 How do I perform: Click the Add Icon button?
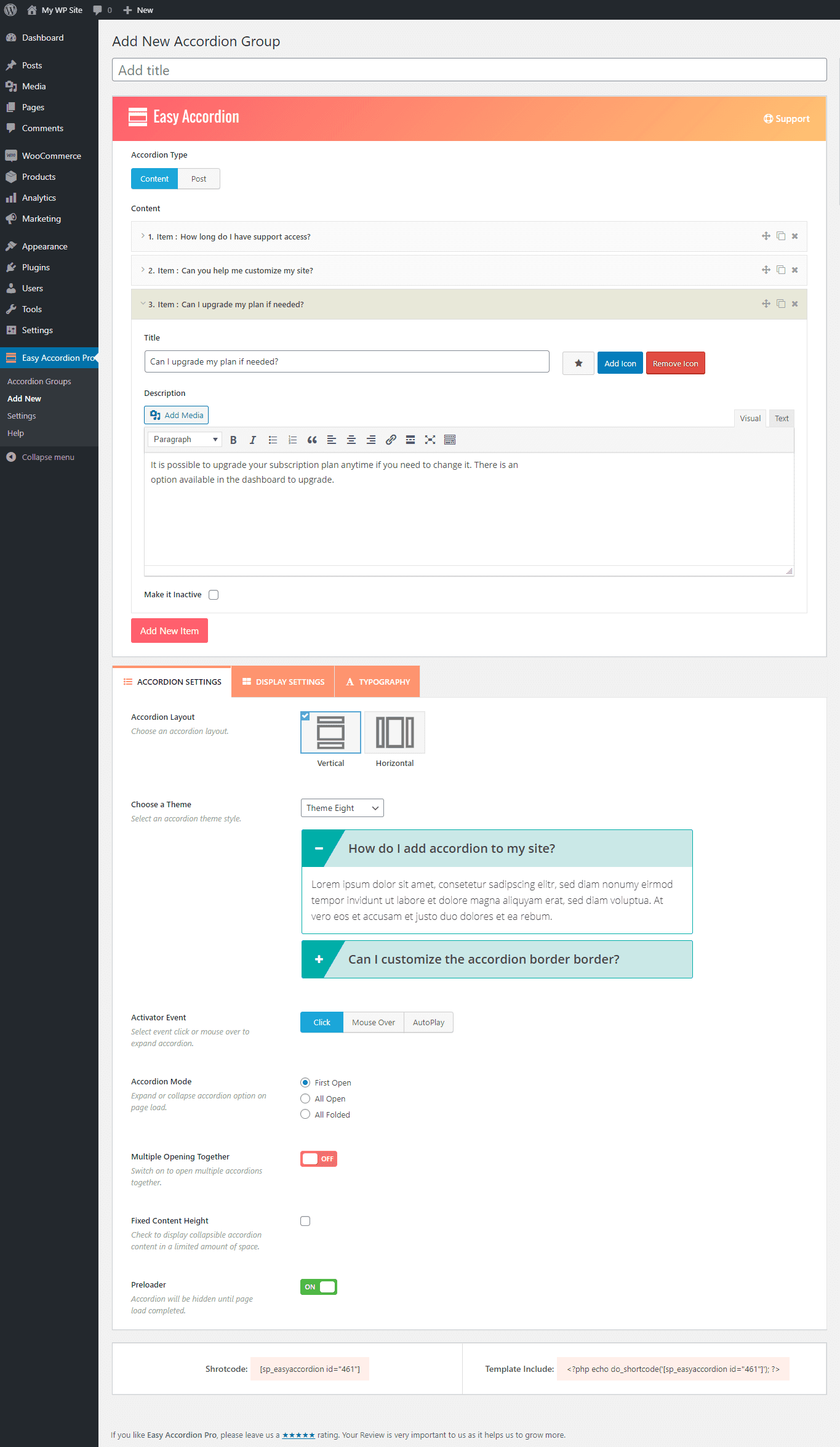[x=620, y=363]
